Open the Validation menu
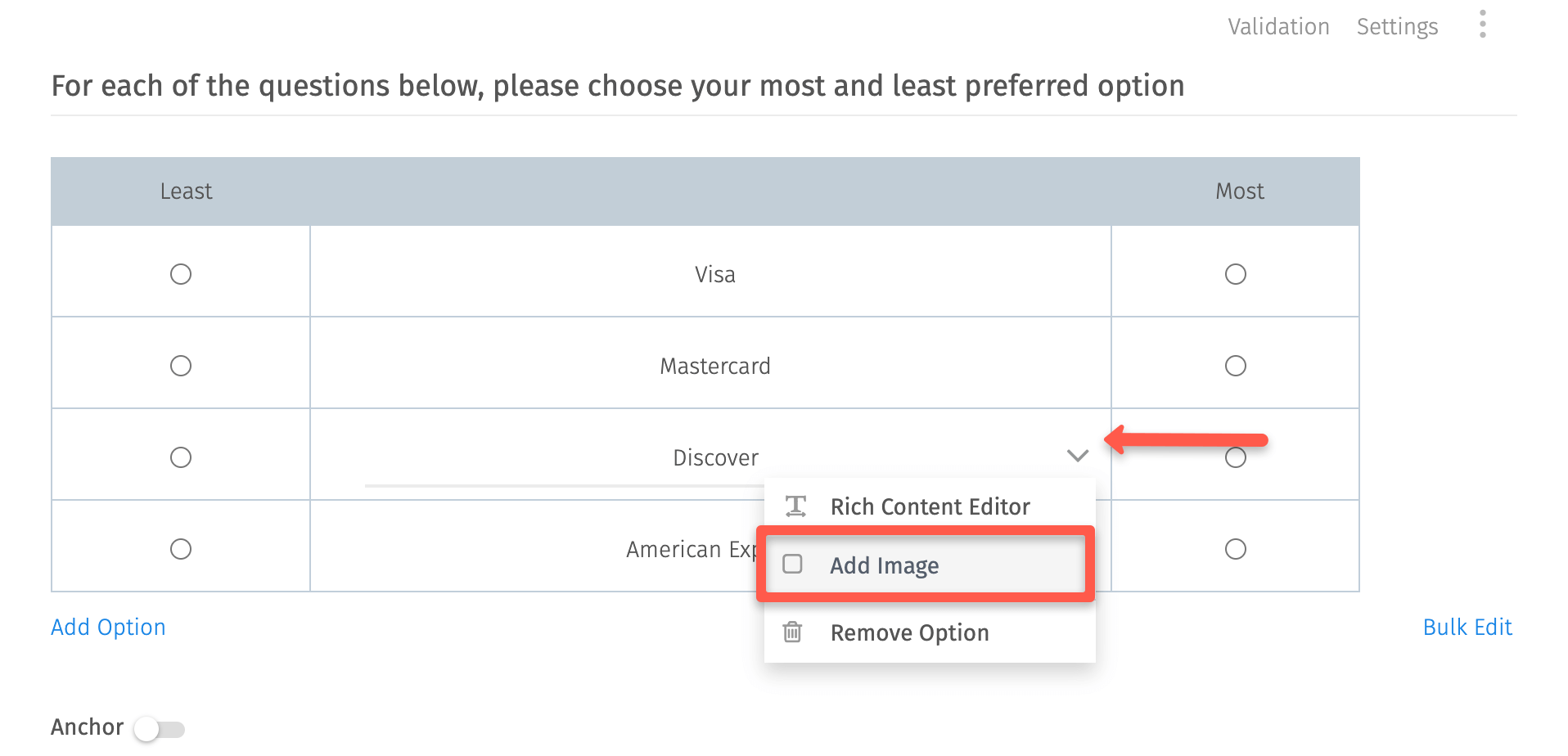Viewport: 1568px width, 756px height. 1278,25
